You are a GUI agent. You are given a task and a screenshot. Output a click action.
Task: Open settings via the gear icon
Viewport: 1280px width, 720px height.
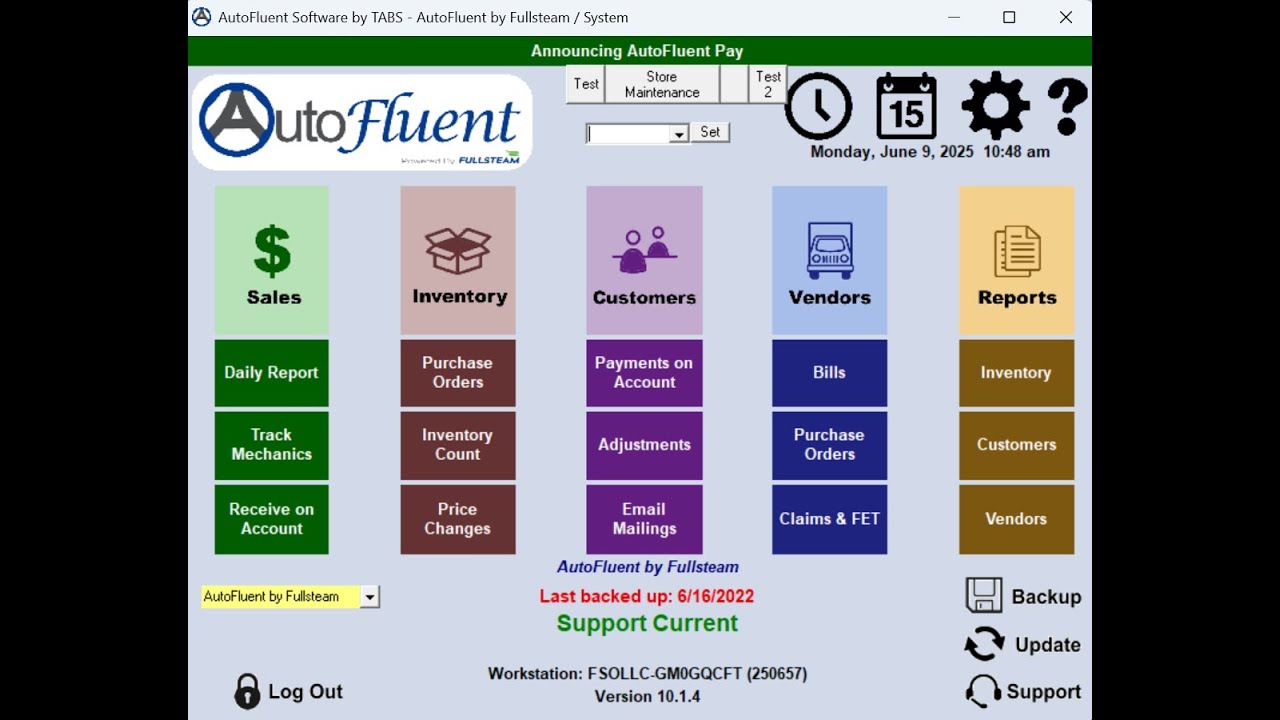[x=995, y=106]
